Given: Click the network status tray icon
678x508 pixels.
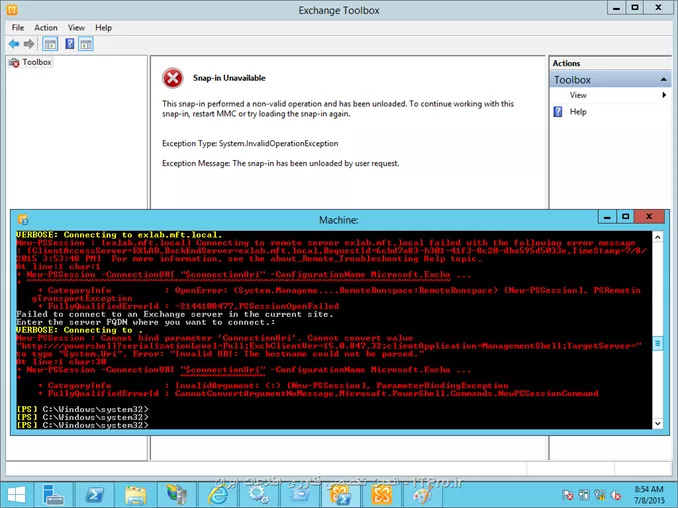Looking at the screenshot, I should pyautogui.click(x=600, y=495).
